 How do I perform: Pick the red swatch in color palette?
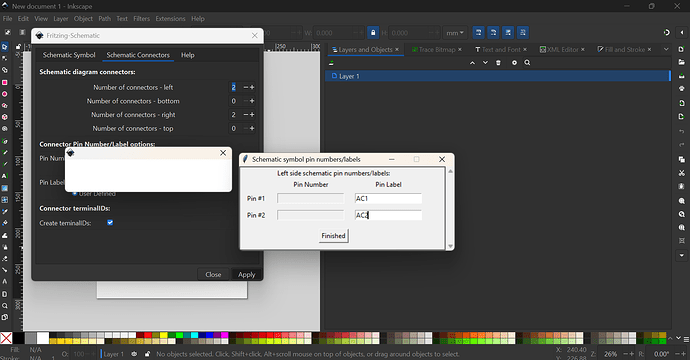click(x=147, y=335)
